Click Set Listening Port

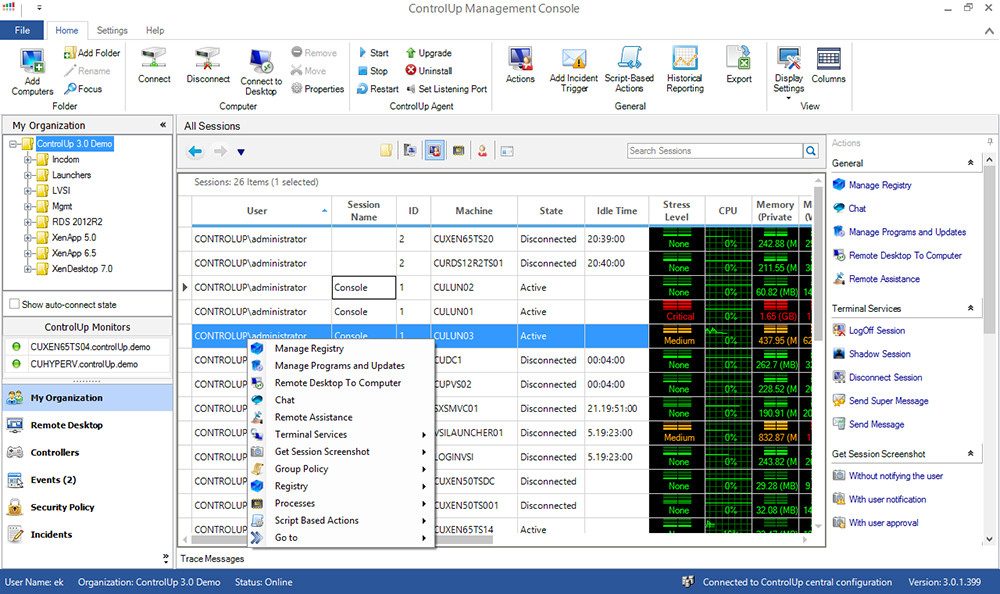tap(446, 89)
